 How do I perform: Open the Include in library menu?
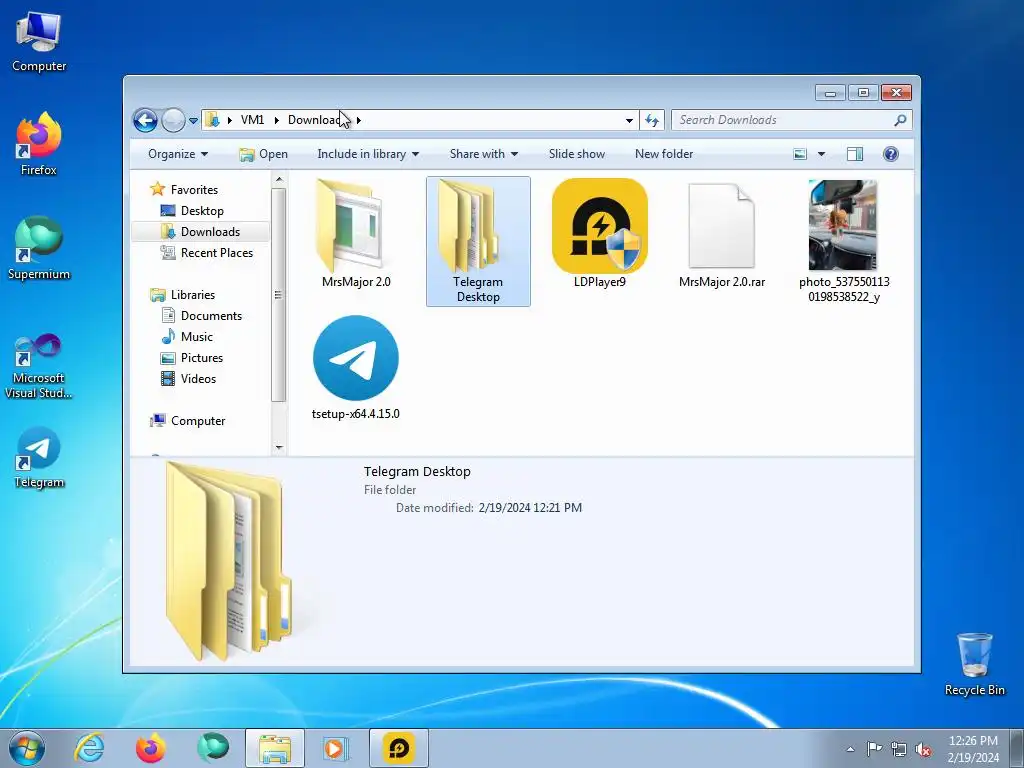[368, 154]
